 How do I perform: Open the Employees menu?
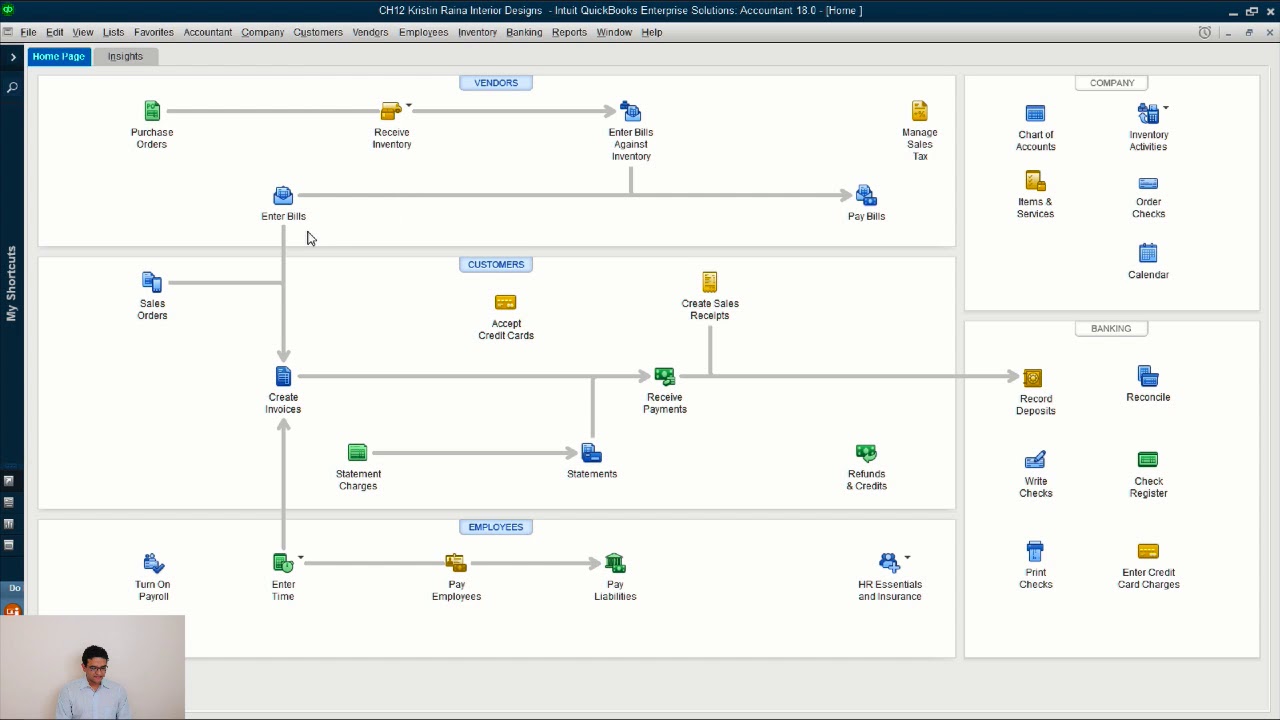click(x=423, y=32)
